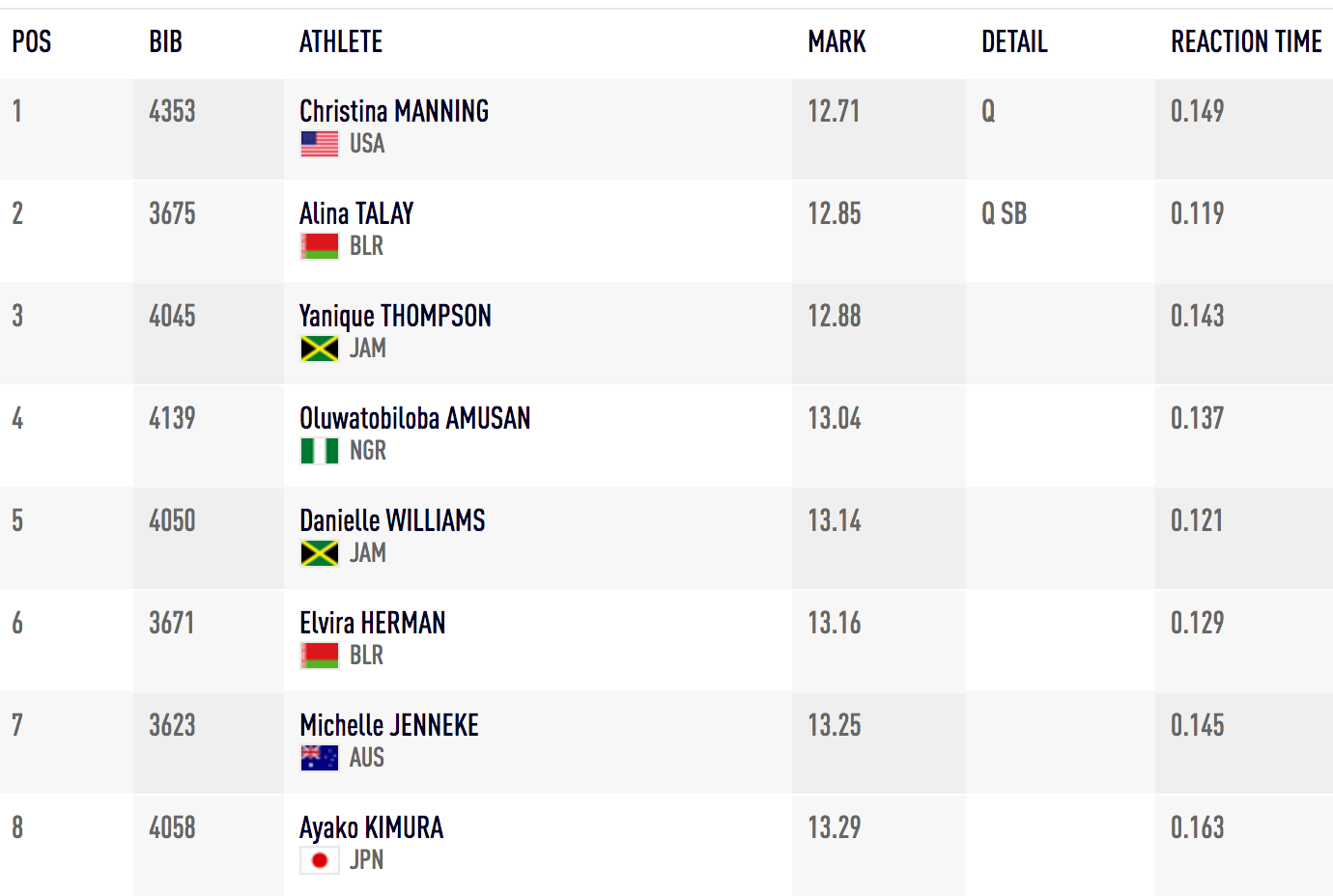Image resolution: width=1333 pixels, height=896 pixels.
Task: Click the 12.71 mark for Manning
Action: 834,111
